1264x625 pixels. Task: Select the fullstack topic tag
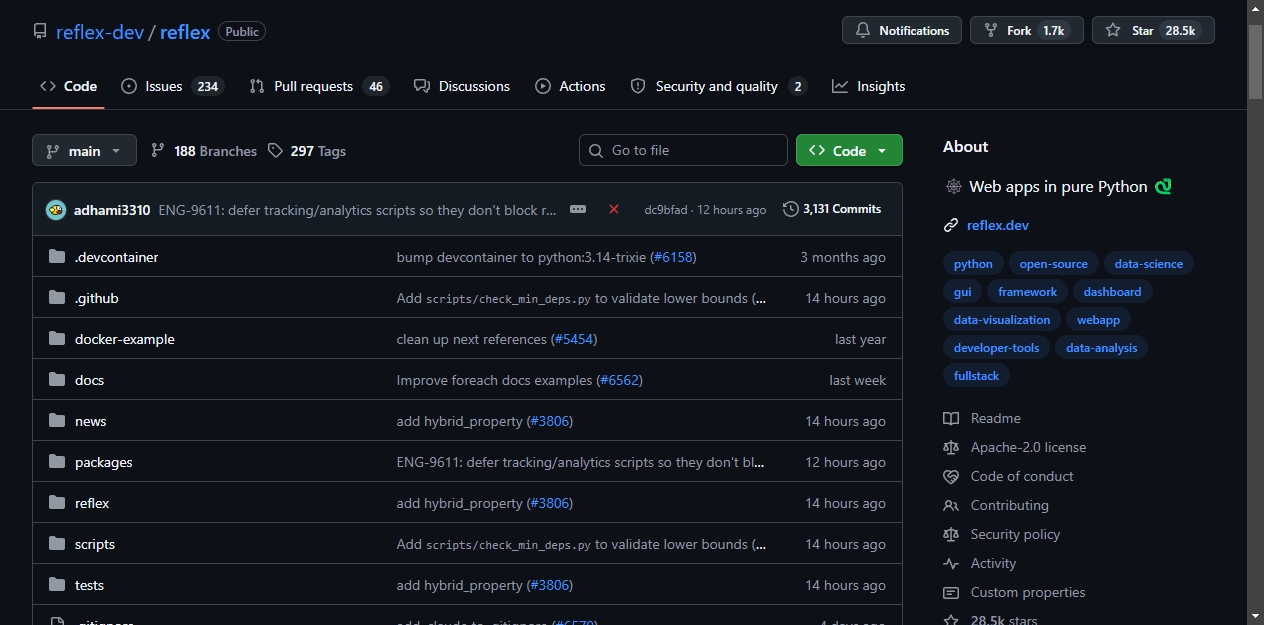point(977,376)
